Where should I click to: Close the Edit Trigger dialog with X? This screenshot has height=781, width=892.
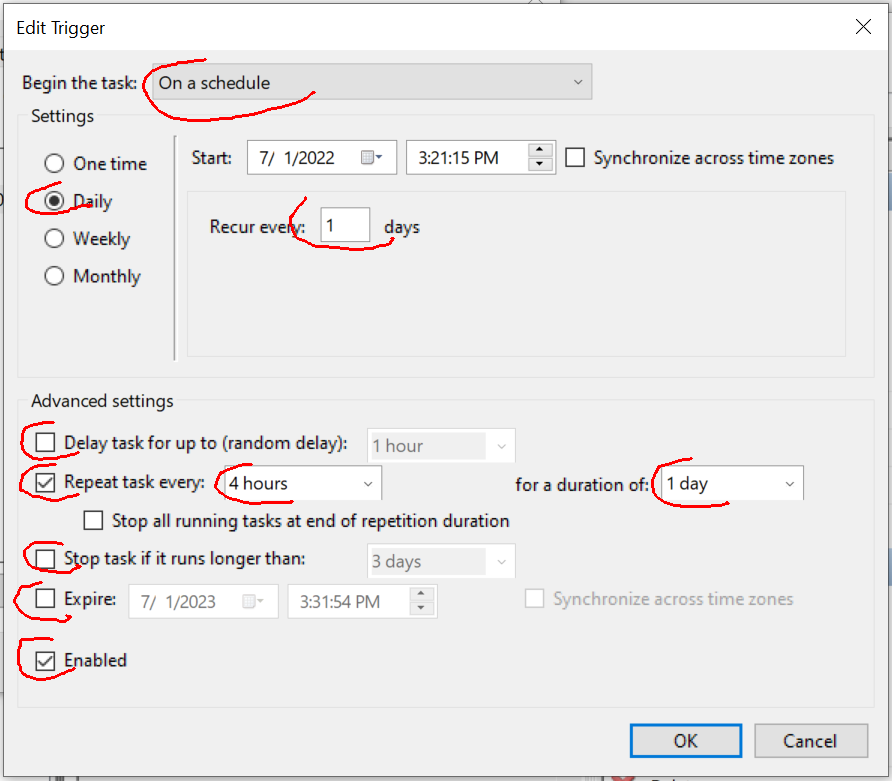pos(863,27)
